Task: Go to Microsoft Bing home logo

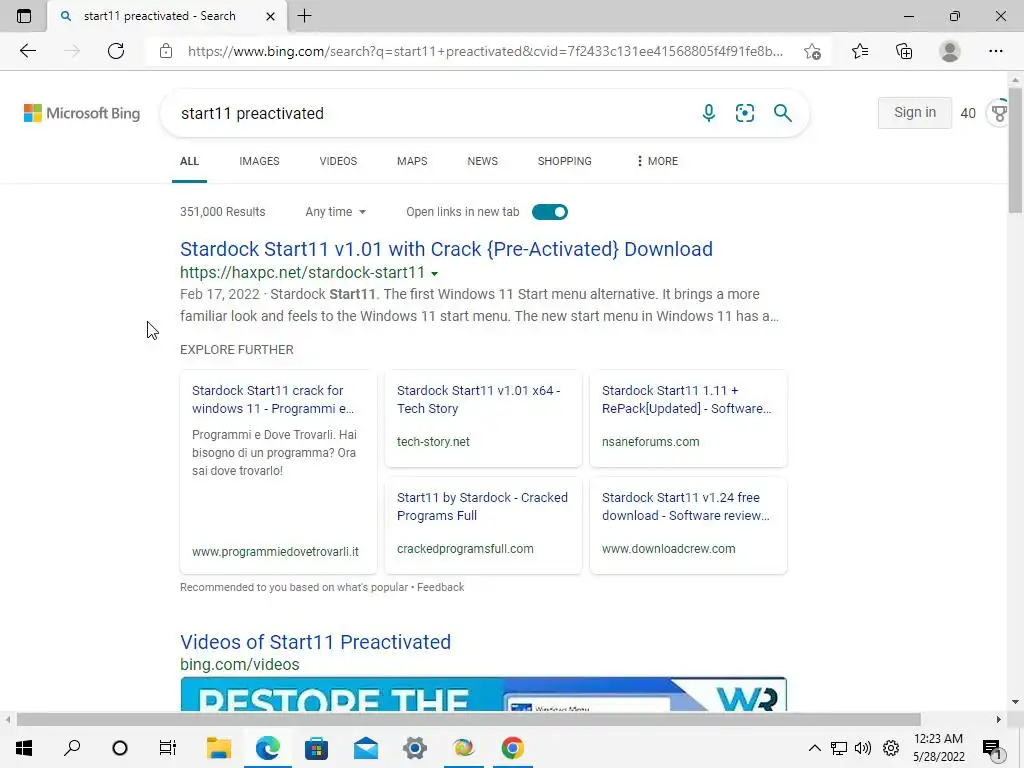Action: click(82, 113)
